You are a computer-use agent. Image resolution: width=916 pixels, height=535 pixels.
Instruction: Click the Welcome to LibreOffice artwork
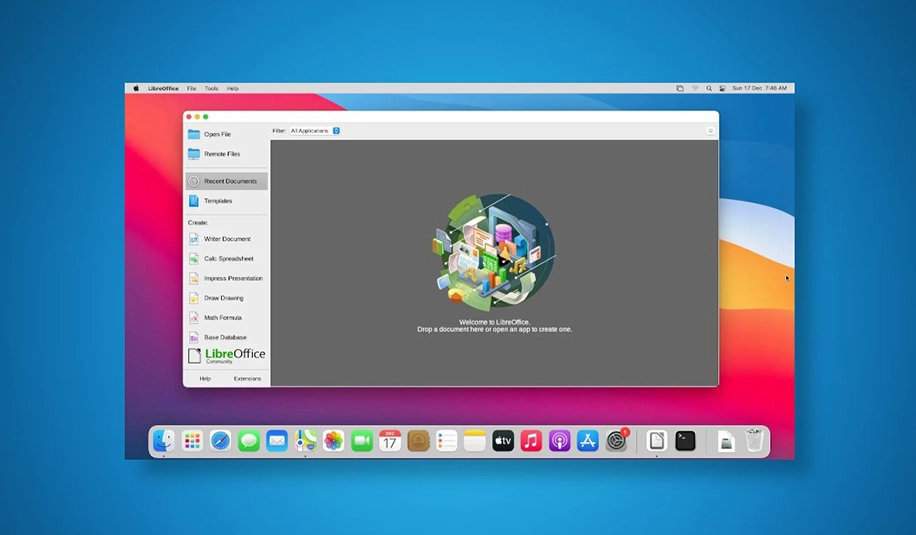pyautogui.click(x=494, y=252)
